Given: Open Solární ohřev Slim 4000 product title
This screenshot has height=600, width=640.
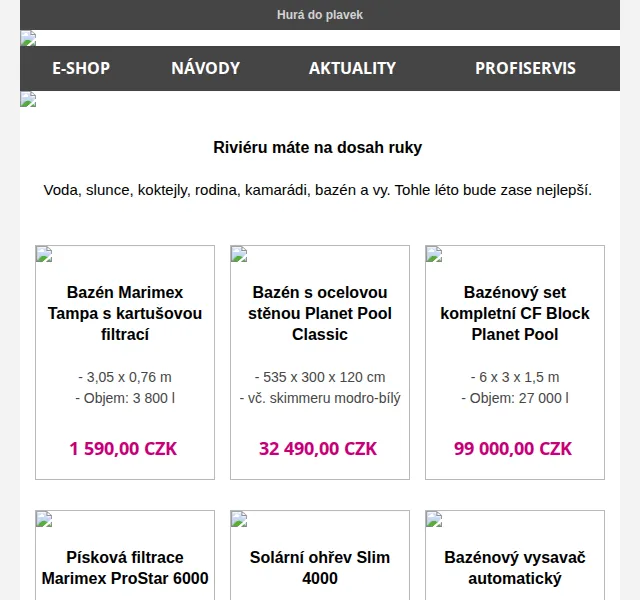Looking at the screenshot, I should click(x=320, y=568).
